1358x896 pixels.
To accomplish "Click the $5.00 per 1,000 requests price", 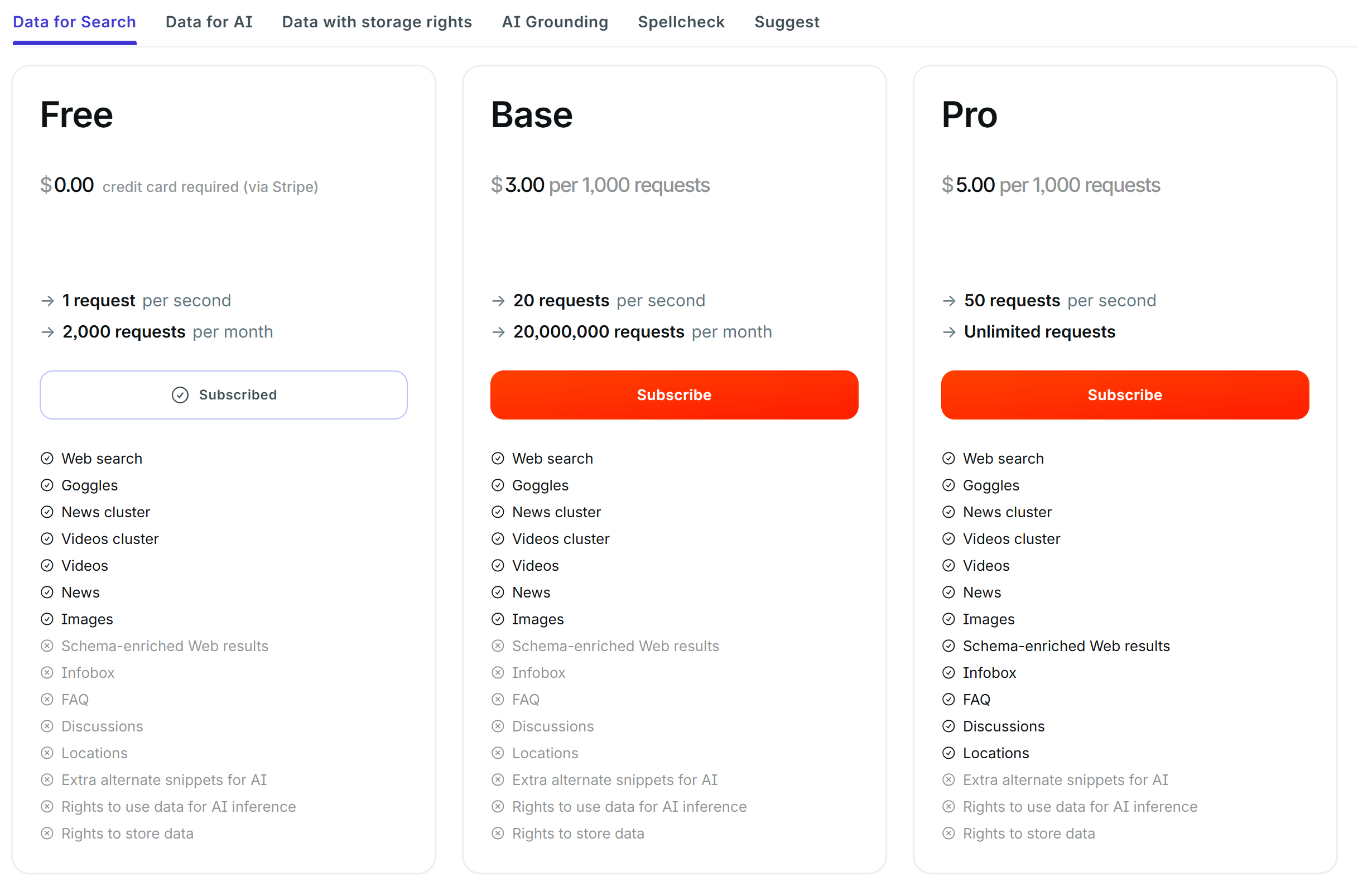I will [1050, 185].
